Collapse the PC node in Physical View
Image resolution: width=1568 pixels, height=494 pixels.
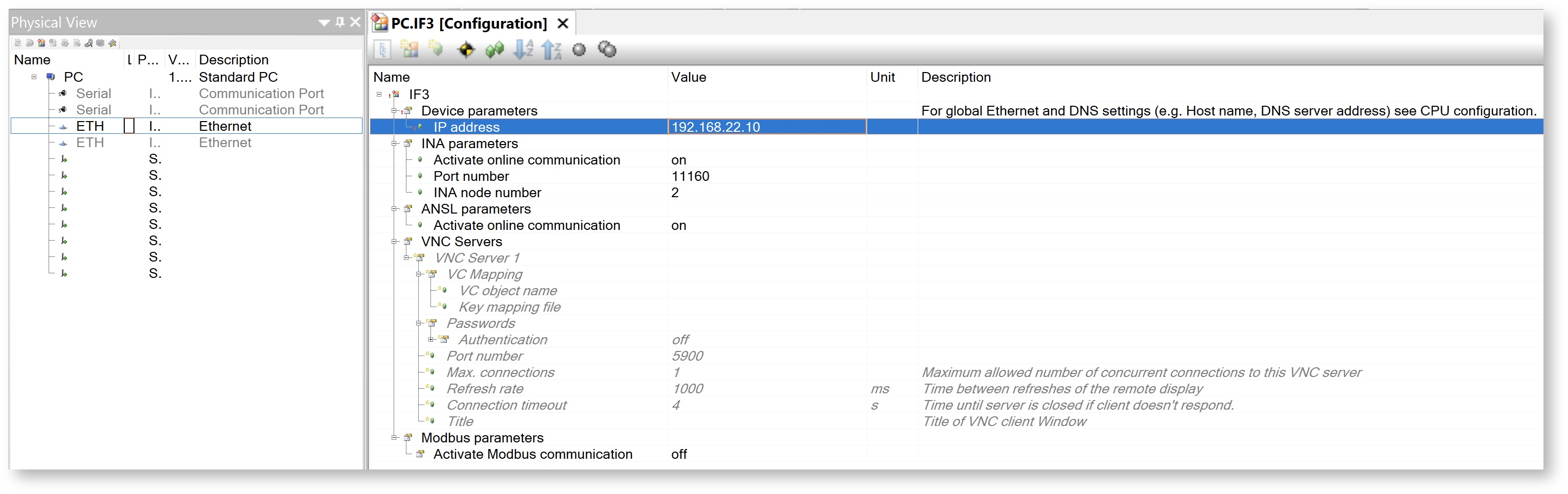pyautogui.click(x=34, y=77)
